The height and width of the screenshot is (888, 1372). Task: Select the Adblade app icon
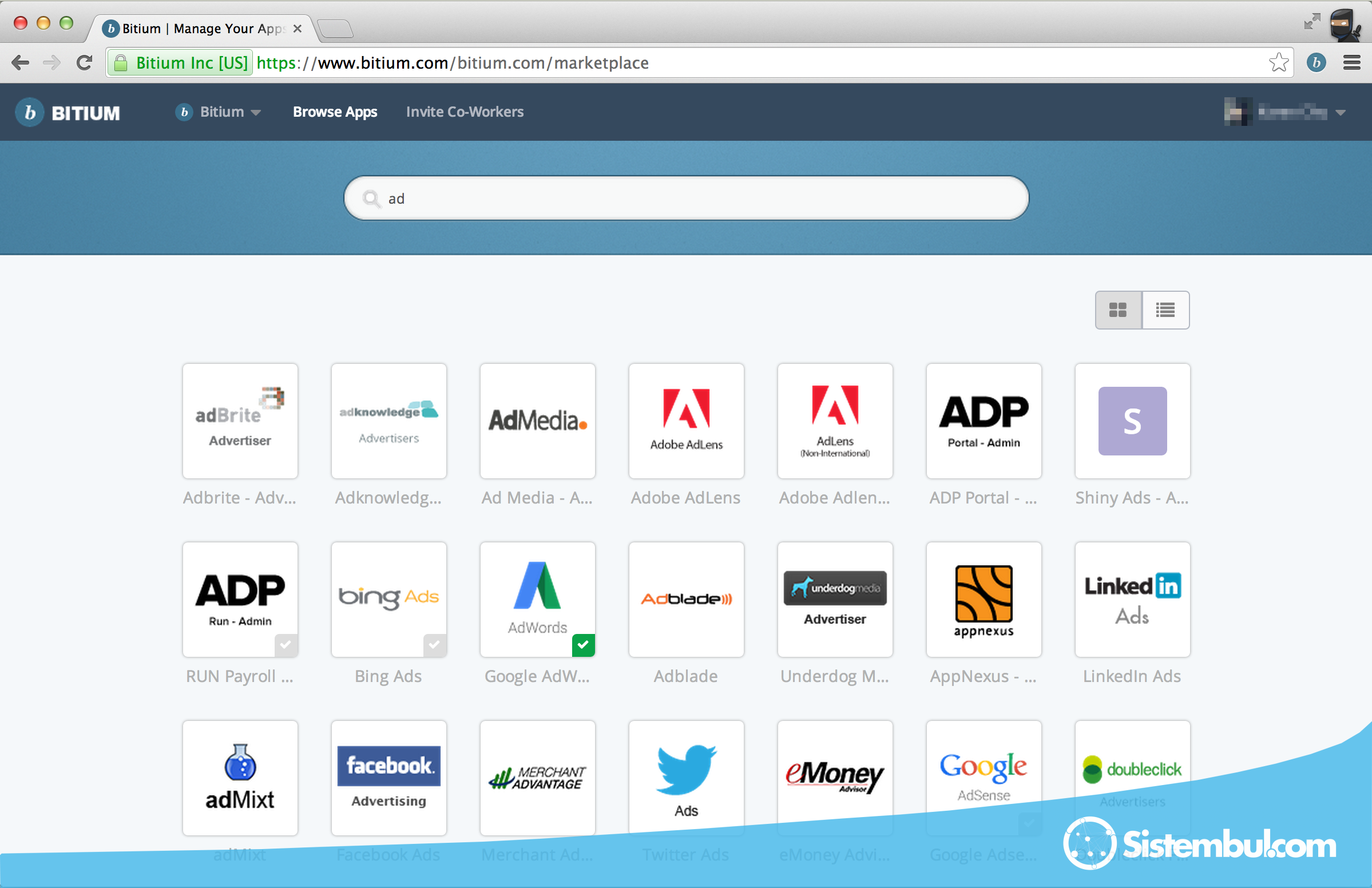[x=686, y=599]
